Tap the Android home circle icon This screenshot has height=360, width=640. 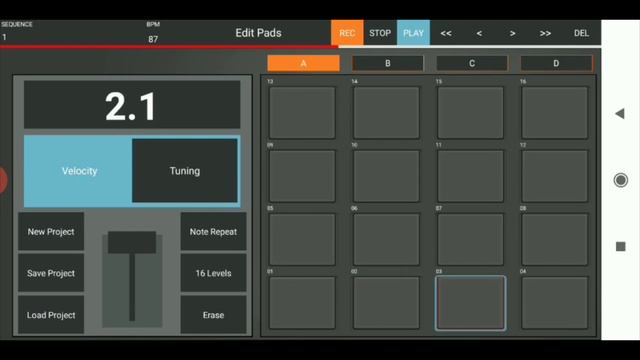(620, 180)
